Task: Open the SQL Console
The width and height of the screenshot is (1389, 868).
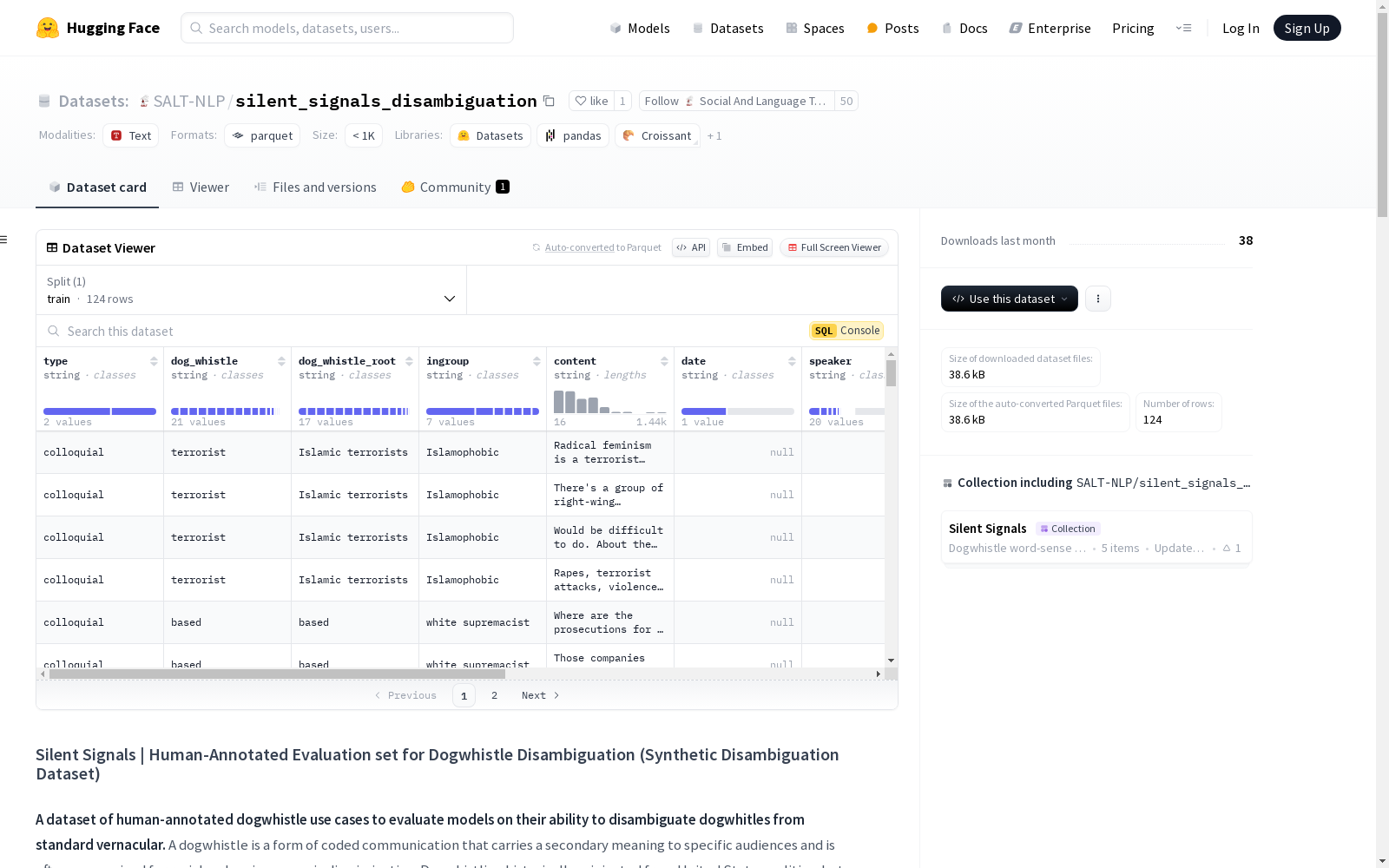Action: click(x=846, y=331)
